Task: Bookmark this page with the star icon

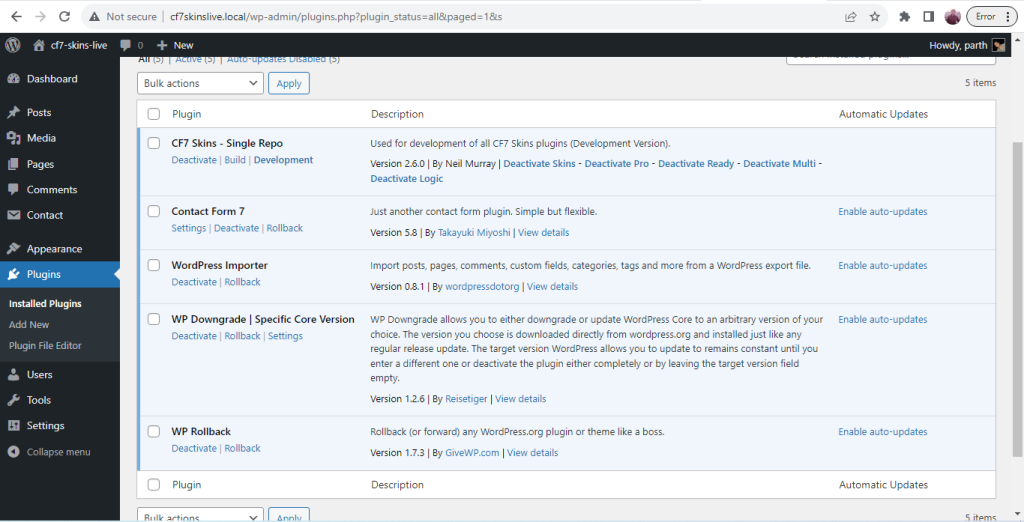Action: [x=875, y=16]
